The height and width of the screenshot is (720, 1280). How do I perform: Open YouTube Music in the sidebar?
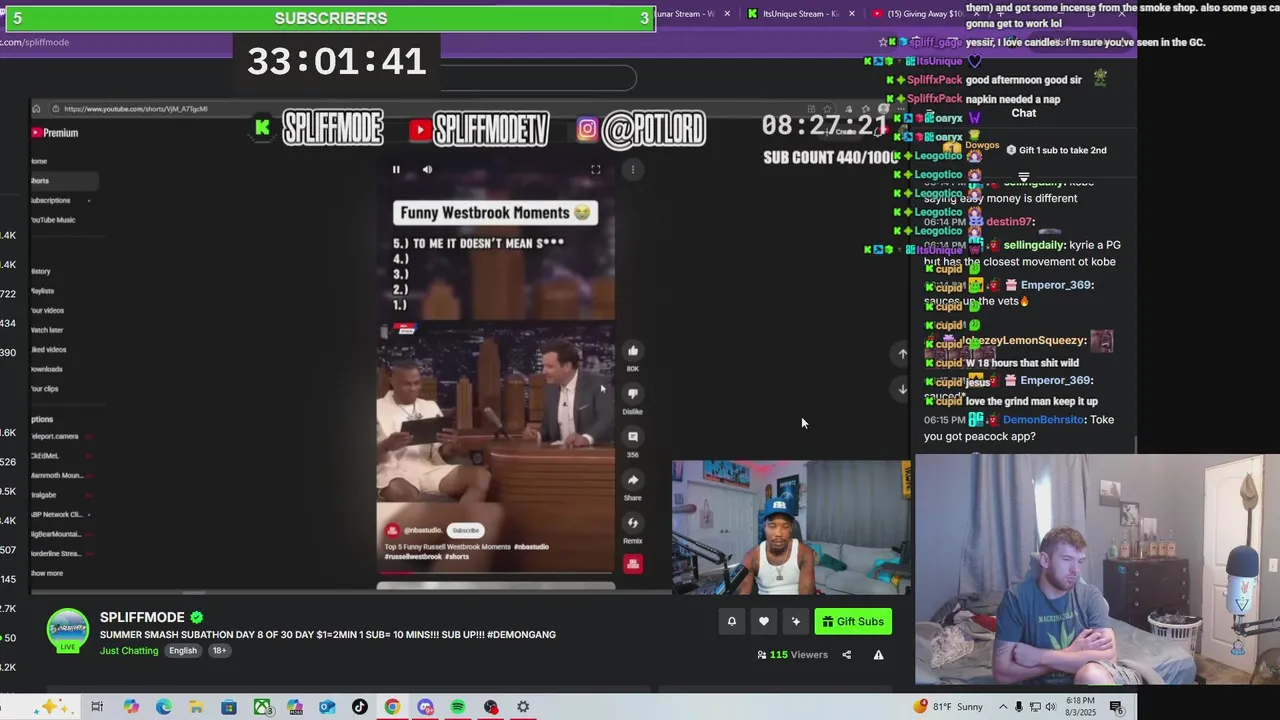click(53, 220)
